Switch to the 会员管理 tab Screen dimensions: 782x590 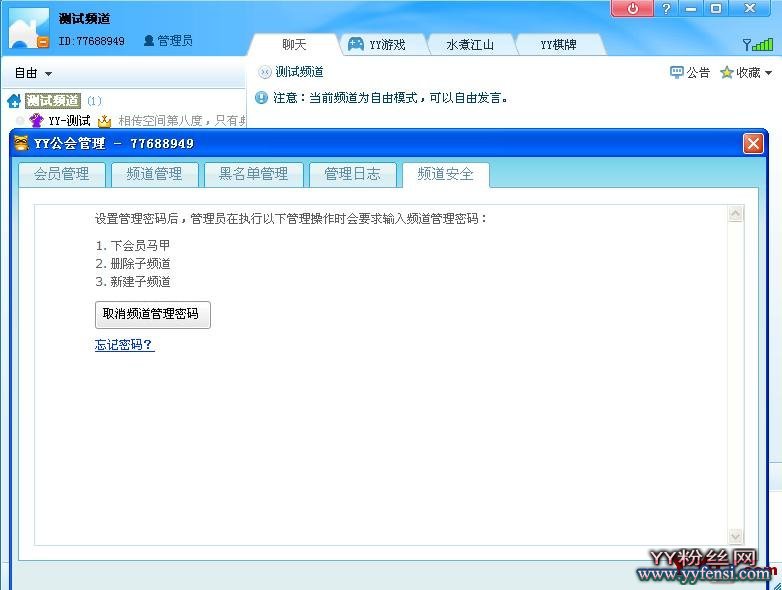pyautogui.click(x=61, y=174)
